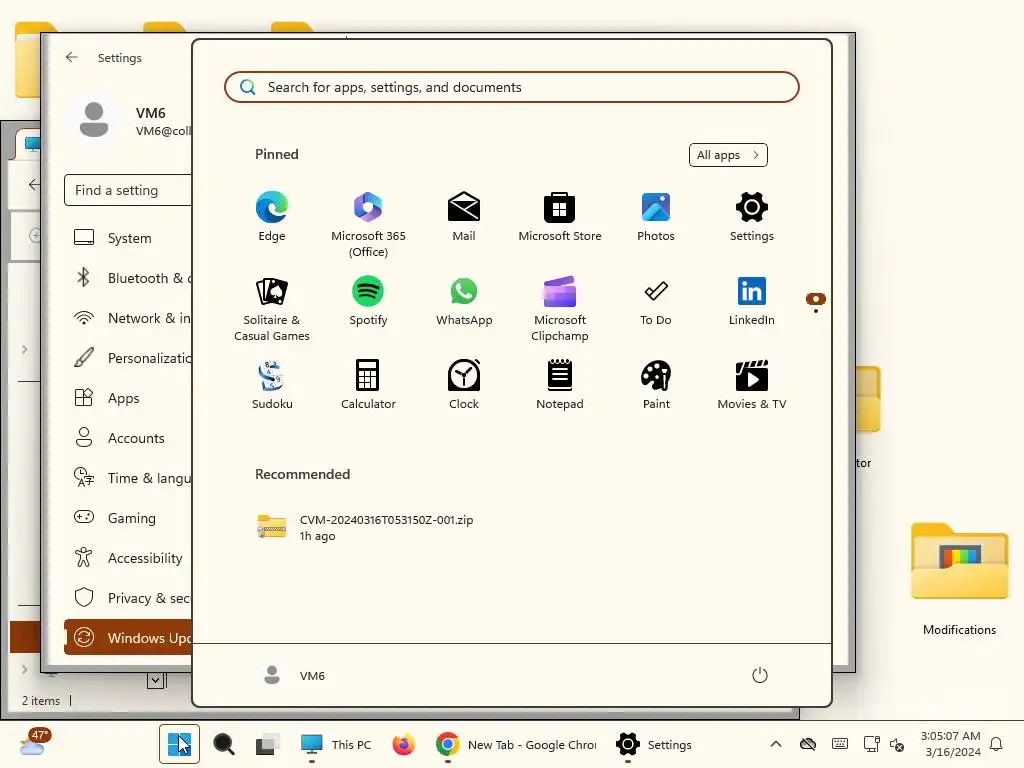Viewport: 1024px width, 768px height.
Task: Click dropdown arrow in File Explorer status area
Action: tap(155, 680)
